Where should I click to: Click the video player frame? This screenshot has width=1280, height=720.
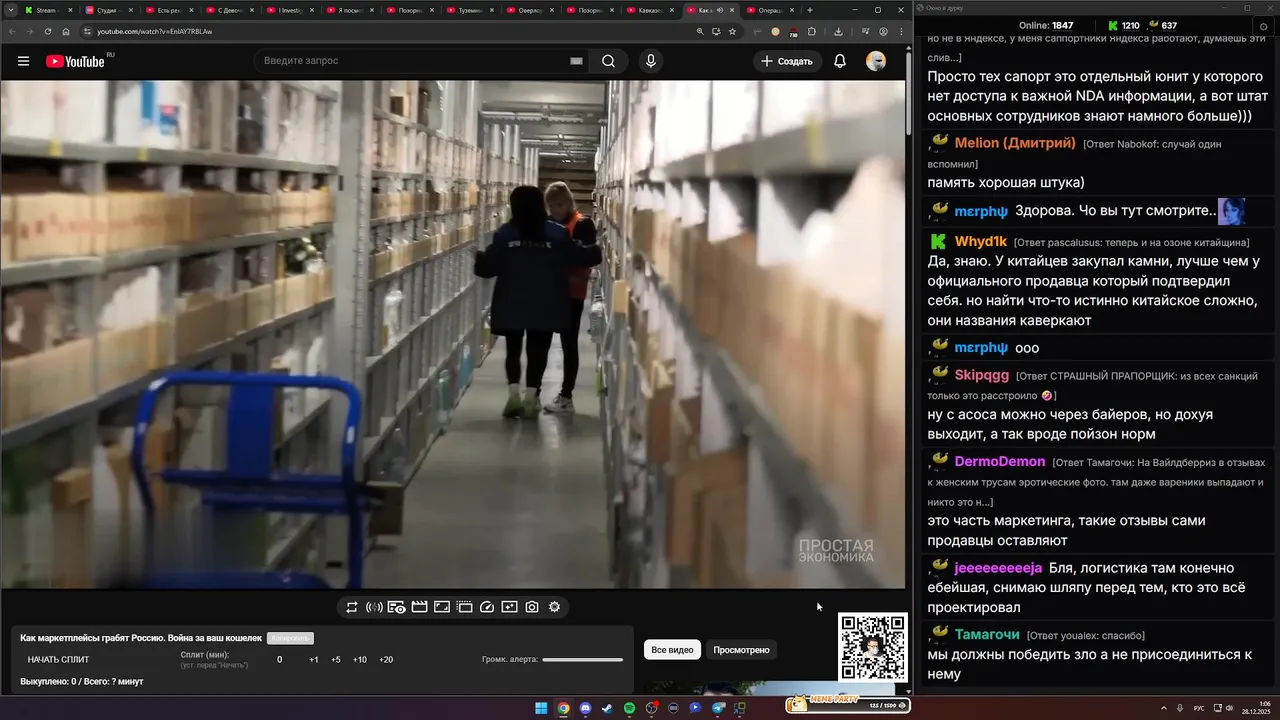click(x=453, y=334)
